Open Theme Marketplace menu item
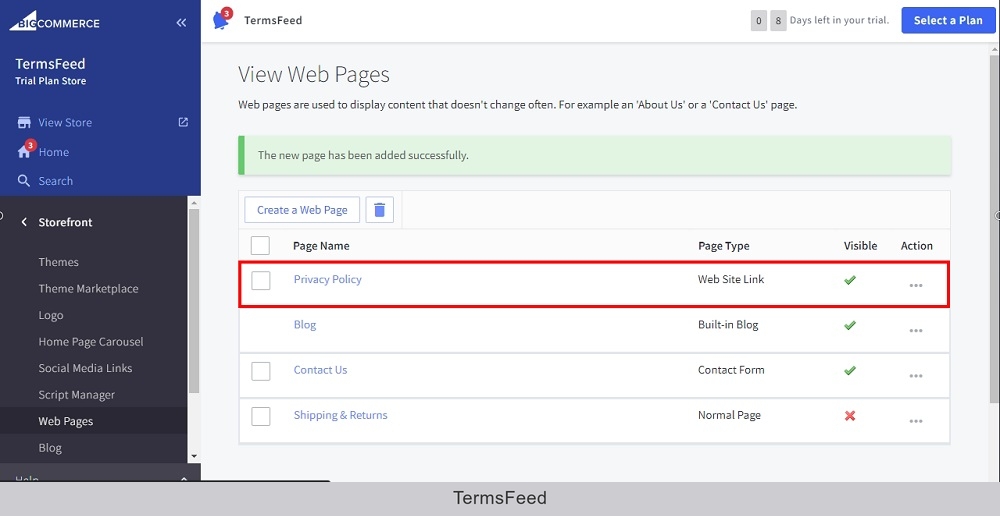Screen dimensions: 1000x516 (88, 288)
